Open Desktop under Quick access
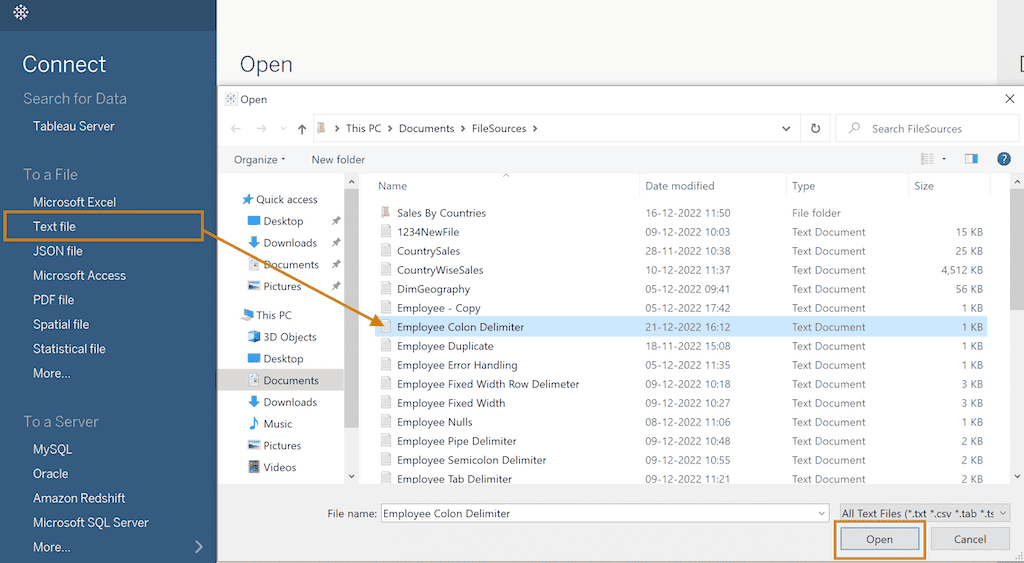Image resolution: width=1024 pixels, height=563 pixels. (x=276, y=221)
